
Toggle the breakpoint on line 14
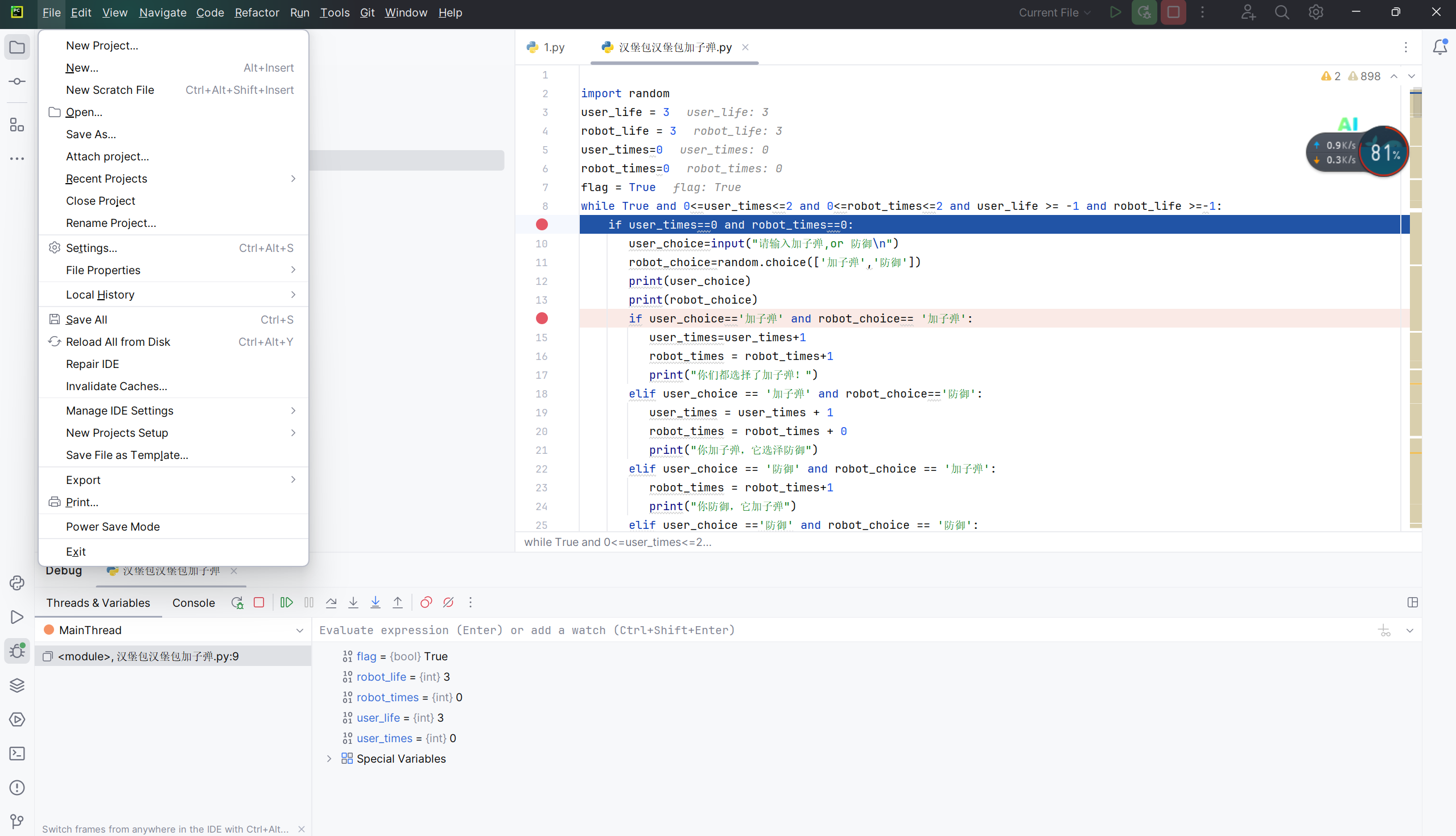click(542, 318)
